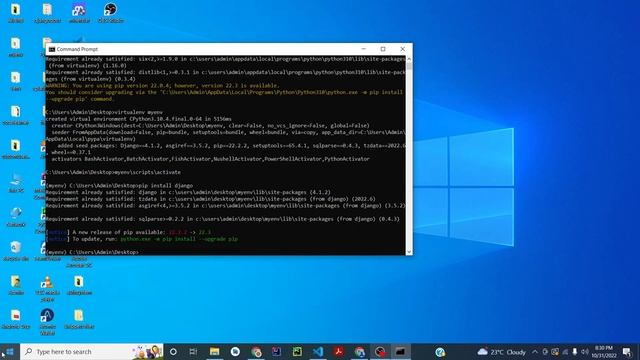
Task: Select the Recycle Bin desktop icon
Action: click(x=16, y=250)
